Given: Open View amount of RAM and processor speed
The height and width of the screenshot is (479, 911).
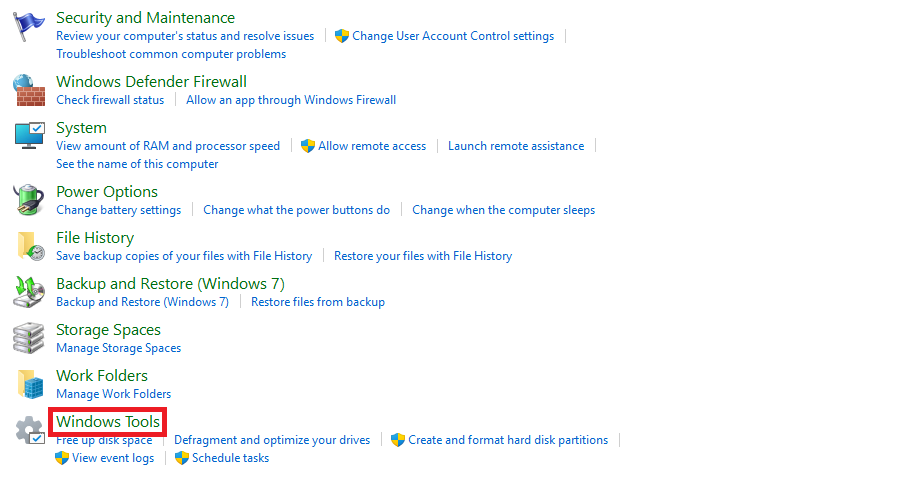Looking at the screenshot, I should pos(168,146).
